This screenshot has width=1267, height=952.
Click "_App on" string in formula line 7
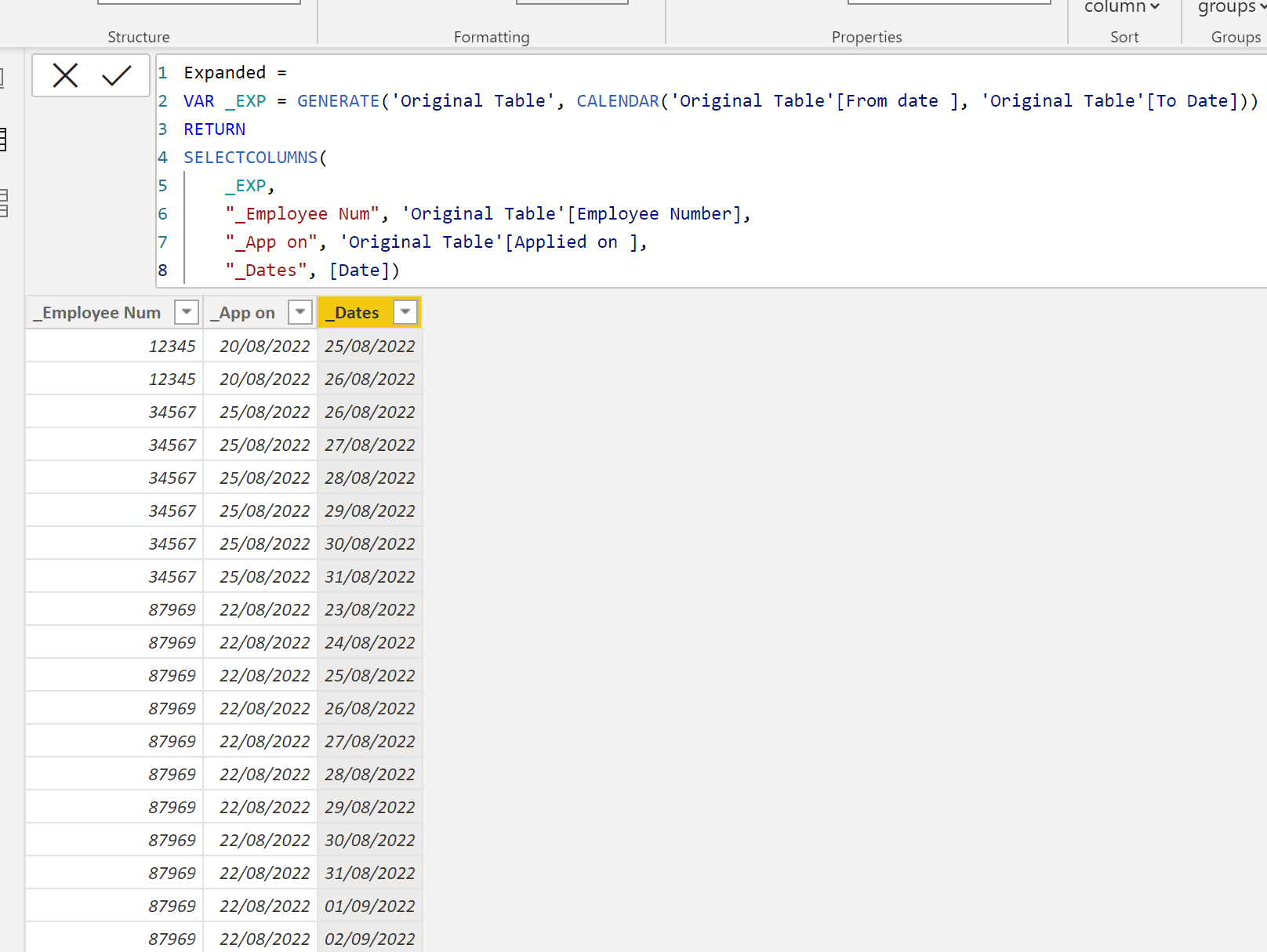(x=271, y=242)
